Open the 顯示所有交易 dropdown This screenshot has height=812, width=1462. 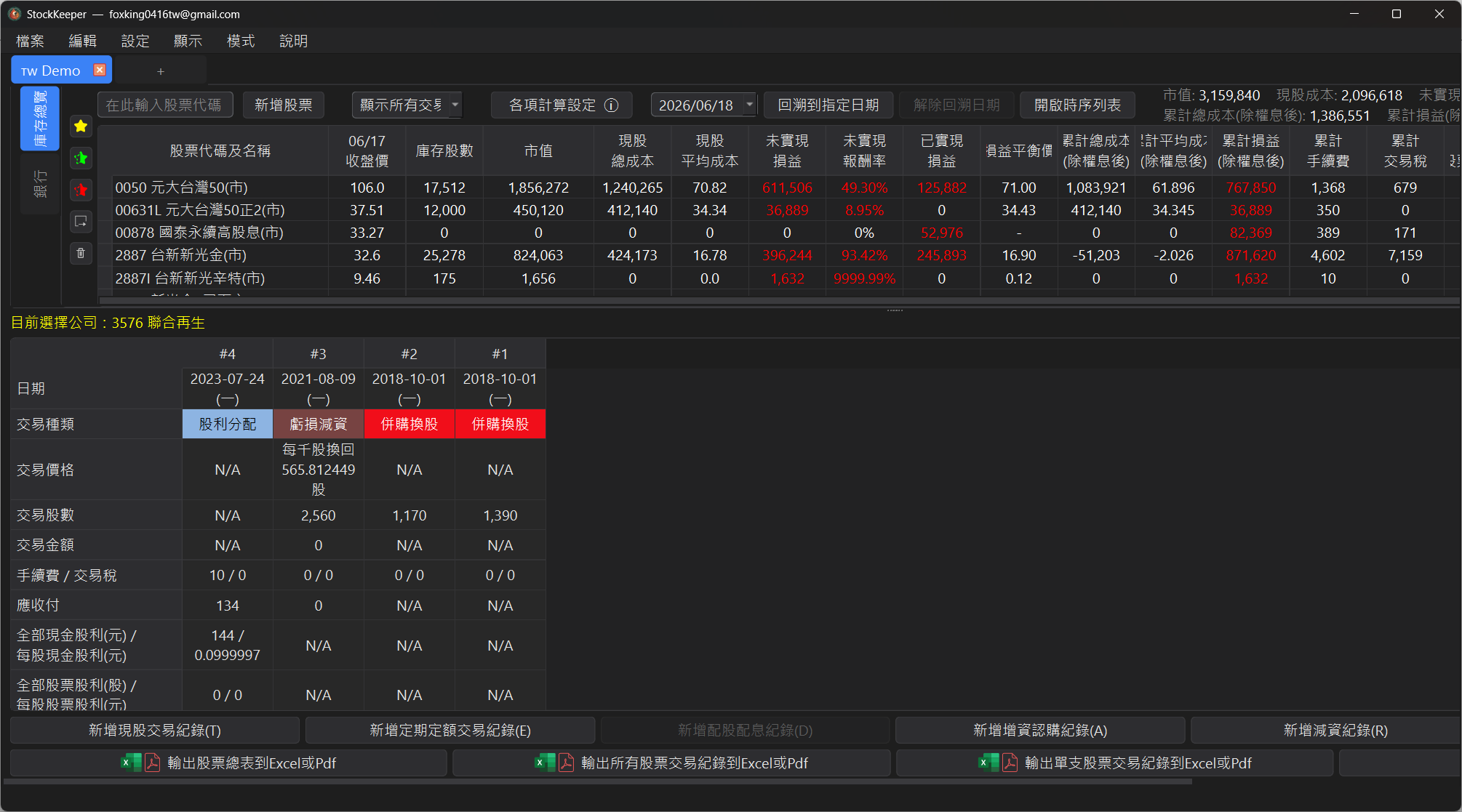[x=407, y=105]
